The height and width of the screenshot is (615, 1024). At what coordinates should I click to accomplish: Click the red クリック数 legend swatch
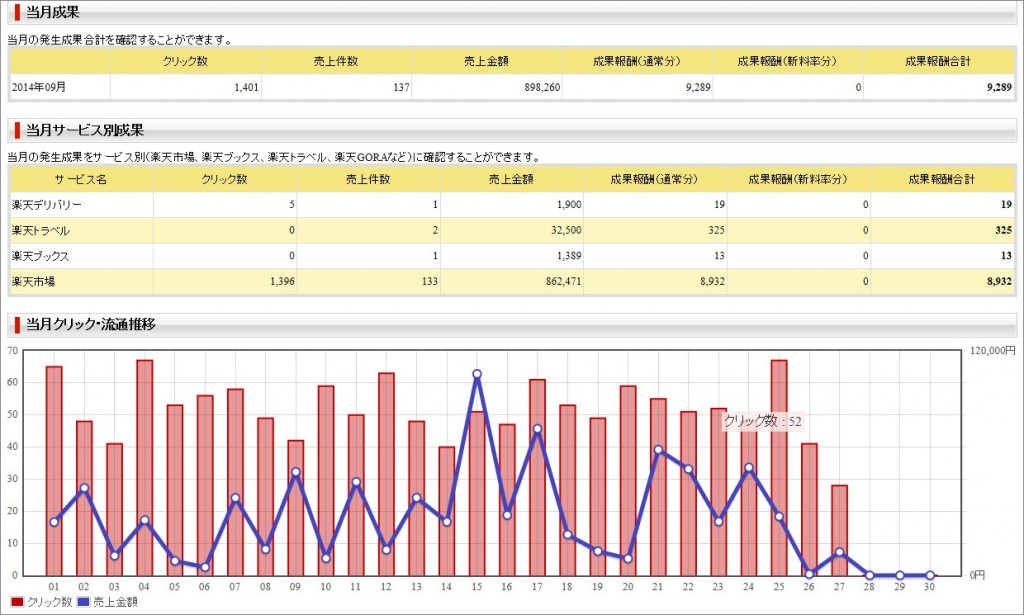pos(18,602)
